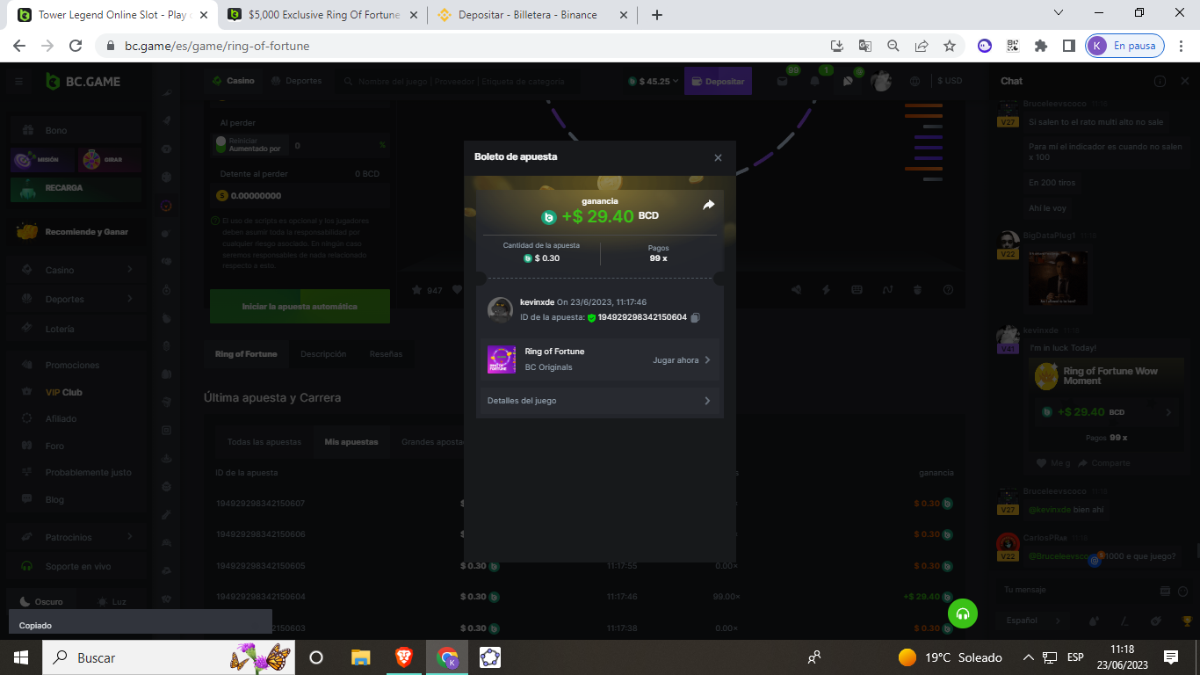Switch to the $5,000 Exclusive Ring Of Fortune tab
The height and width of the screenshot is (675, 1200).
pyautogui.click(x=316, y=15)
